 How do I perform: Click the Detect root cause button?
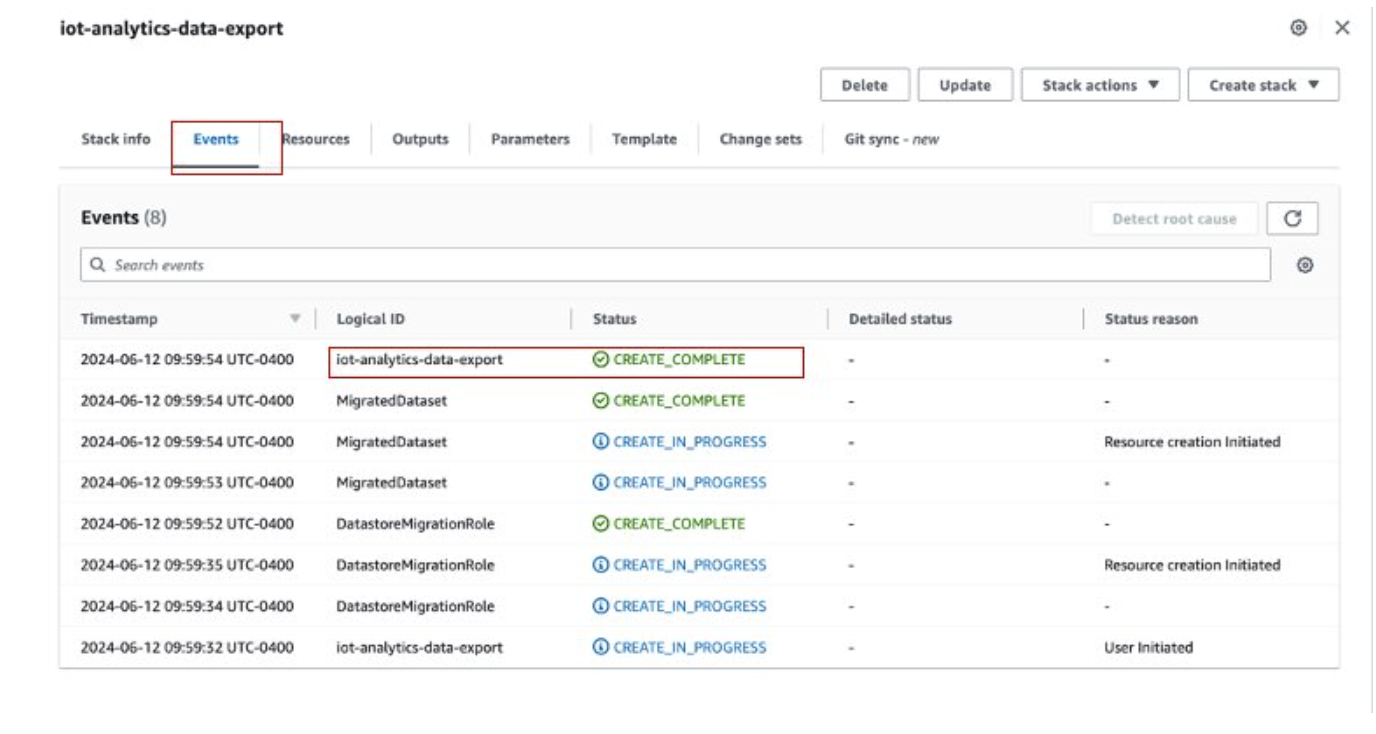tap(1174, 218)
